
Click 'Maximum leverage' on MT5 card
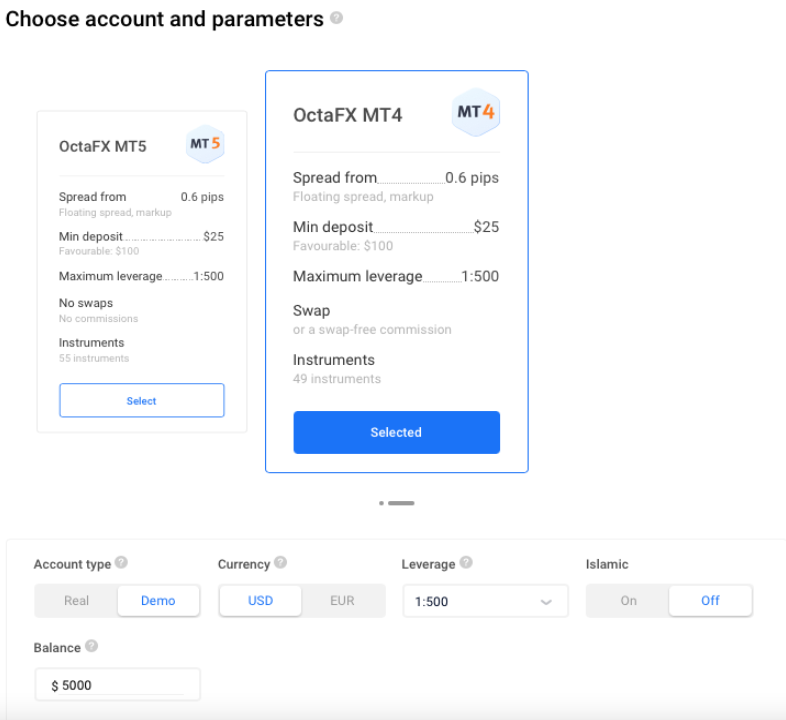point(110,276)
